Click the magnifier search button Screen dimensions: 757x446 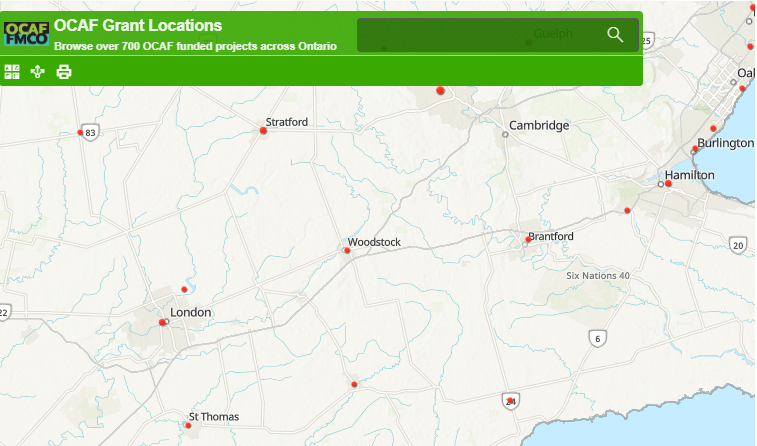click(x=615, y=35)
